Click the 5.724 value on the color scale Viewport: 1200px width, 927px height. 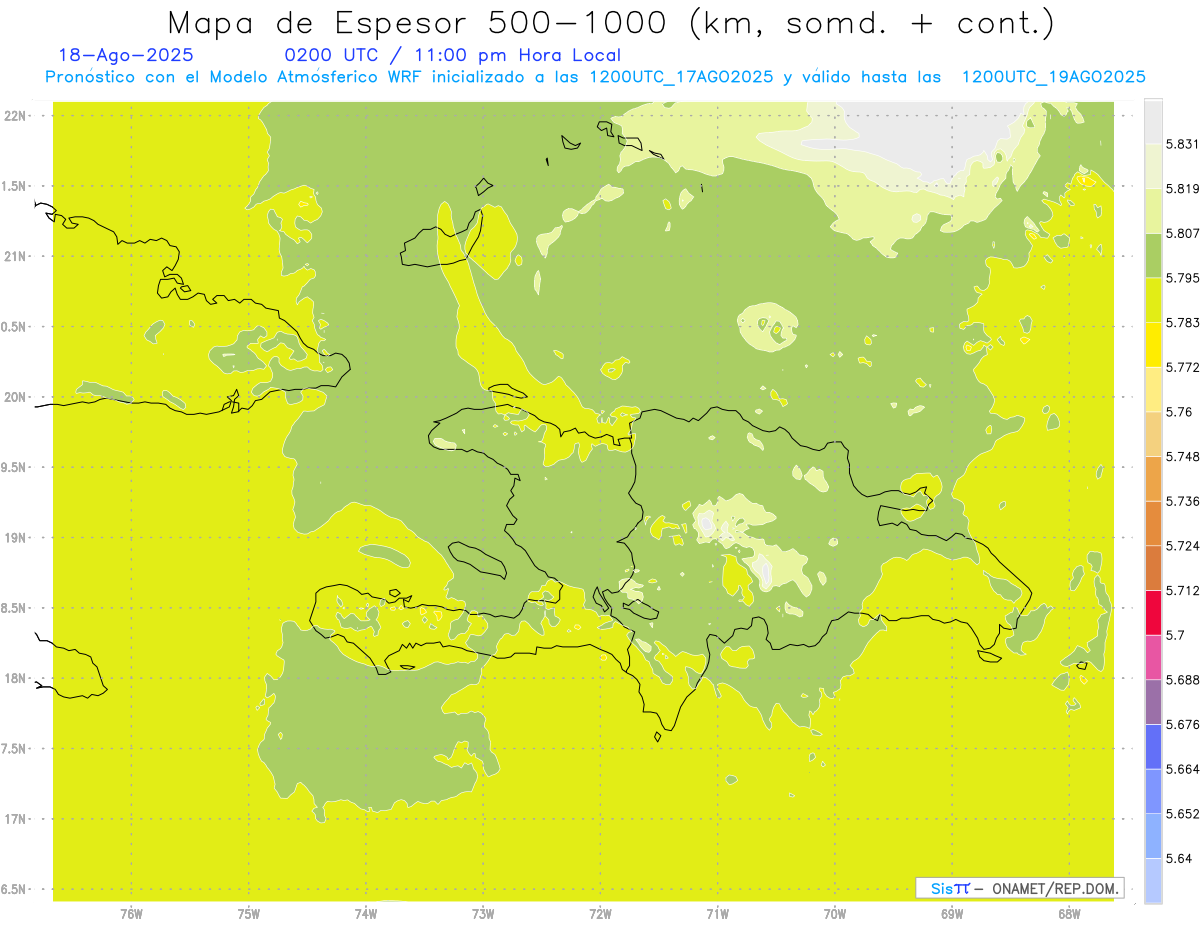coord(1183,546)
